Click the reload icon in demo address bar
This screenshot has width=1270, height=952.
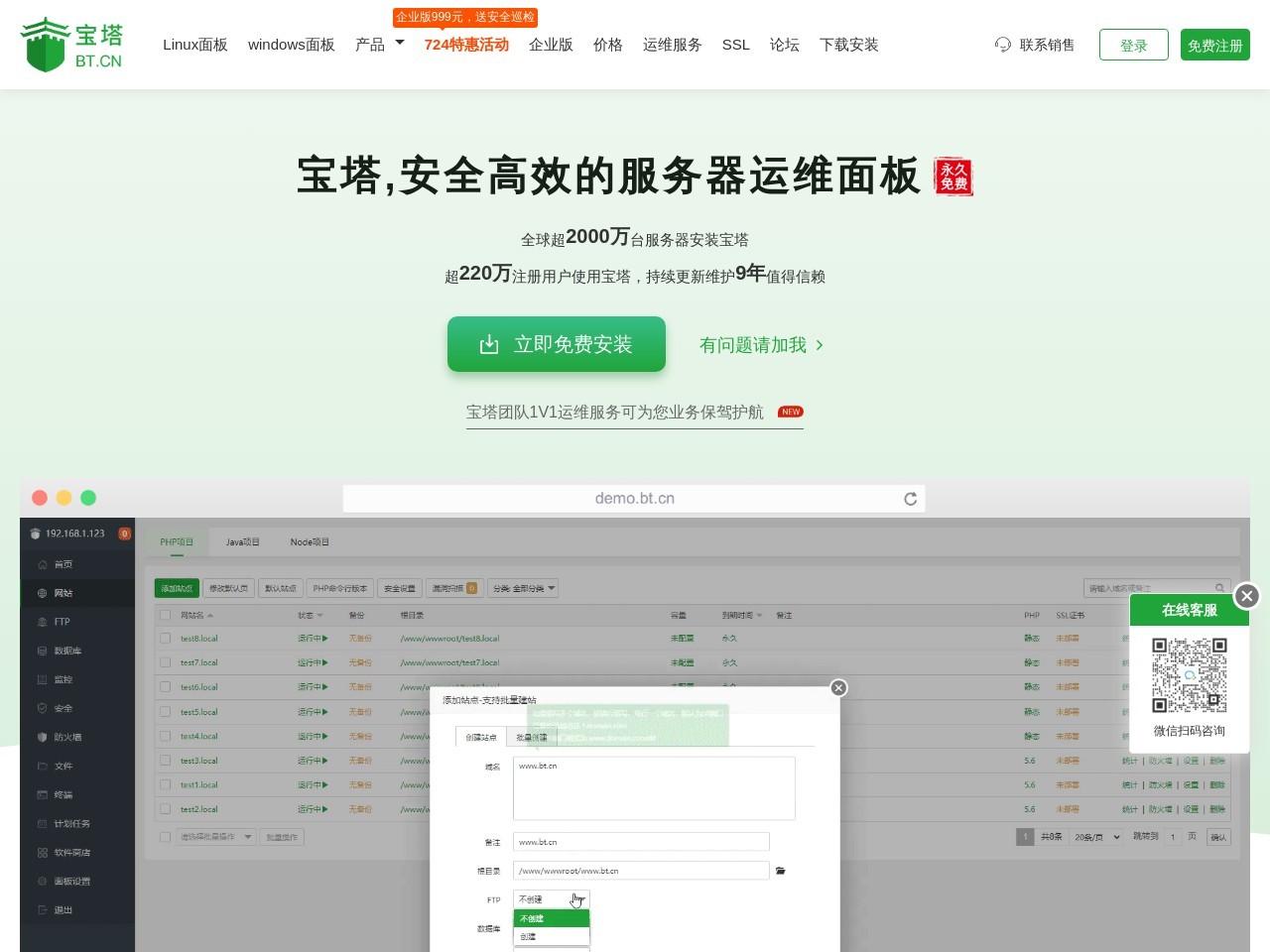point(910,499)
